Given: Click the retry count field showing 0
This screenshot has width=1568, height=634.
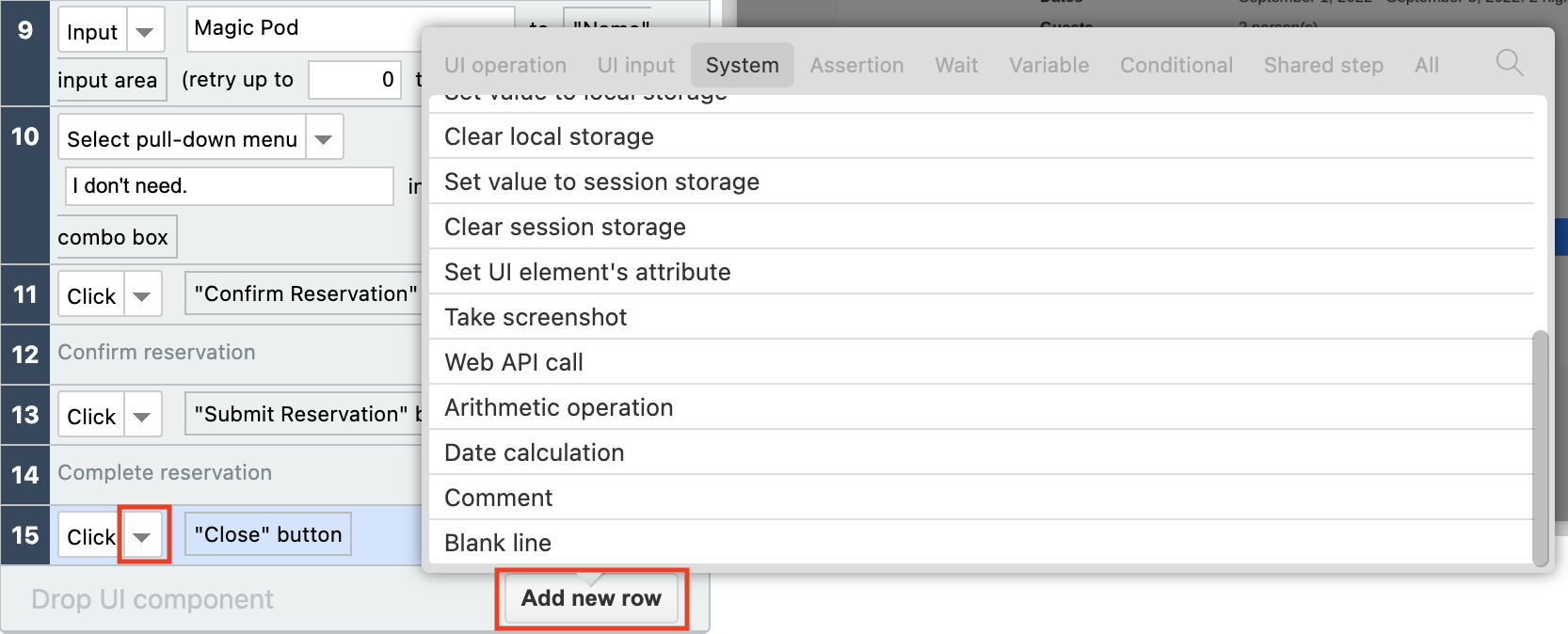Looking at the screenshot, I should click(355, 80).
